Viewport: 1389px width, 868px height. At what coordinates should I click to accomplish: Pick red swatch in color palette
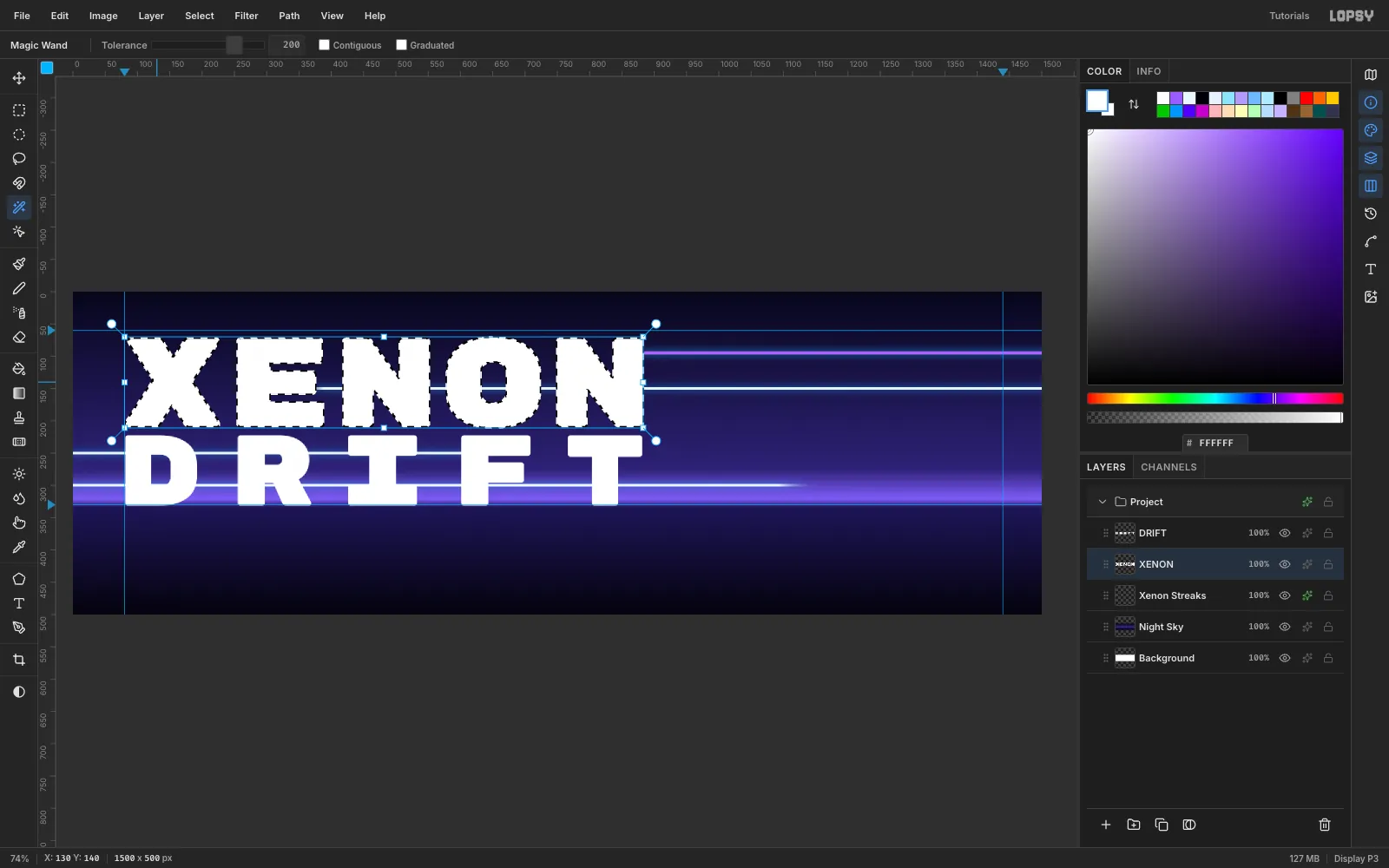pyautogui.click(x=1307, y=98)
